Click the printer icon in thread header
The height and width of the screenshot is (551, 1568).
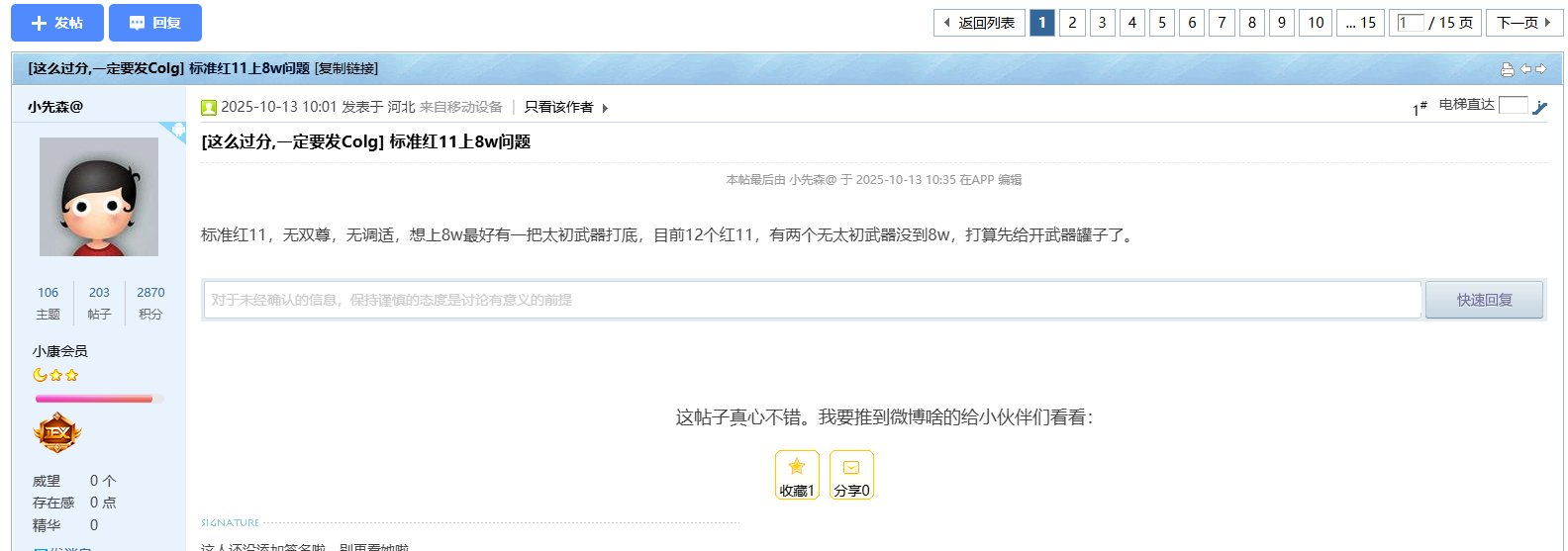click(1507, 69)
